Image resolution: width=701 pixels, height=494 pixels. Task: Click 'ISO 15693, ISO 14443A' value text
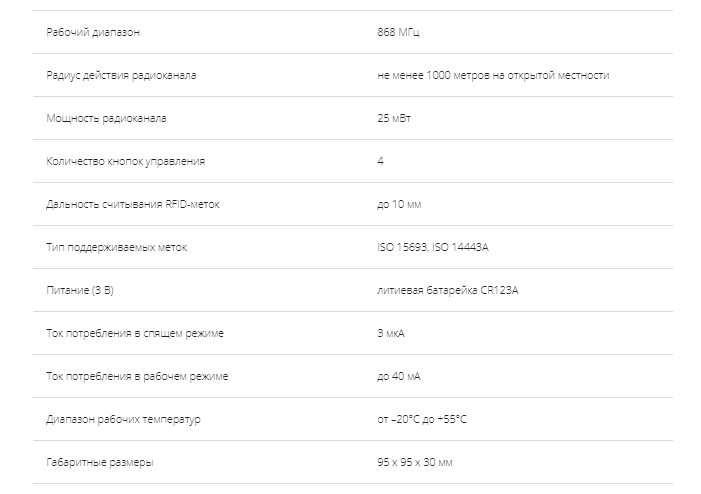(433, 247)
